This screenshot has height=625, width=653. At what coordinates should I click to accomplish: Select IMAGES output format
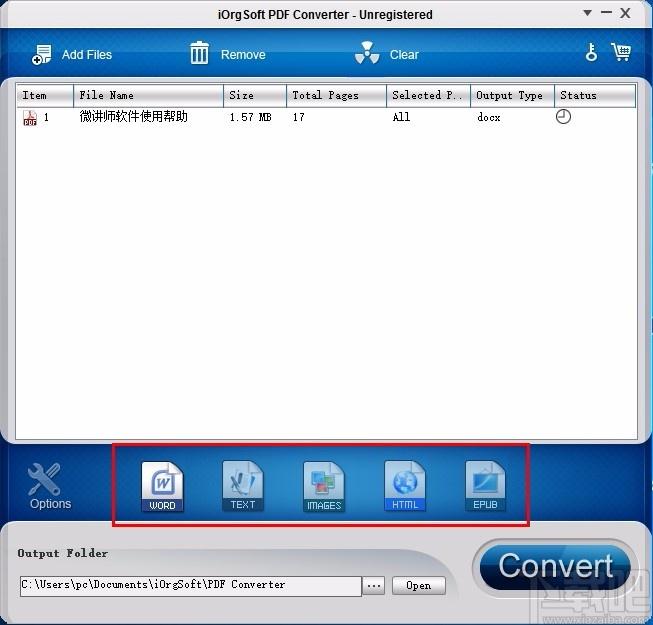(324, 486)
